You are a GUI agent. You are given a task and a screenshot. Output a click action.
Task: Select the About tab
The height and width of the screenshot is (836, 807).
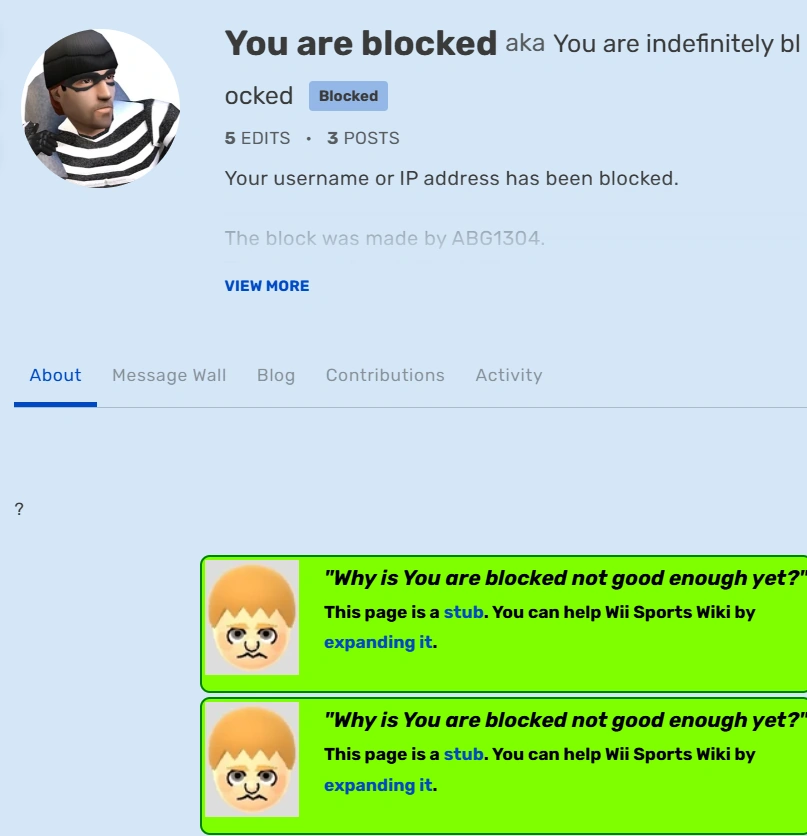(x=55, y=376)
